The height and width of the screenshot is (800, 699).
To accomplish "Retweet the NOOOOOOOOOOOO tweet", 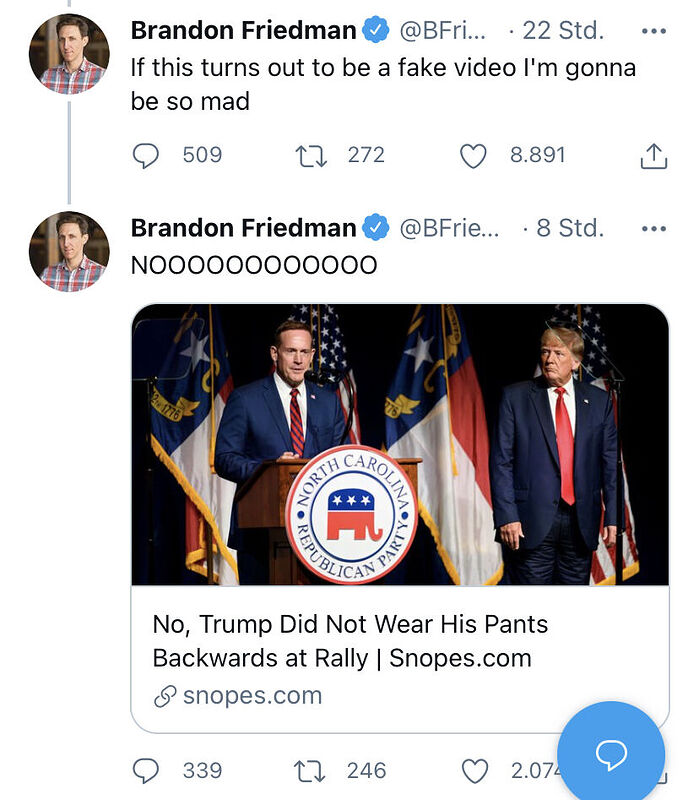I will (311, 770).
